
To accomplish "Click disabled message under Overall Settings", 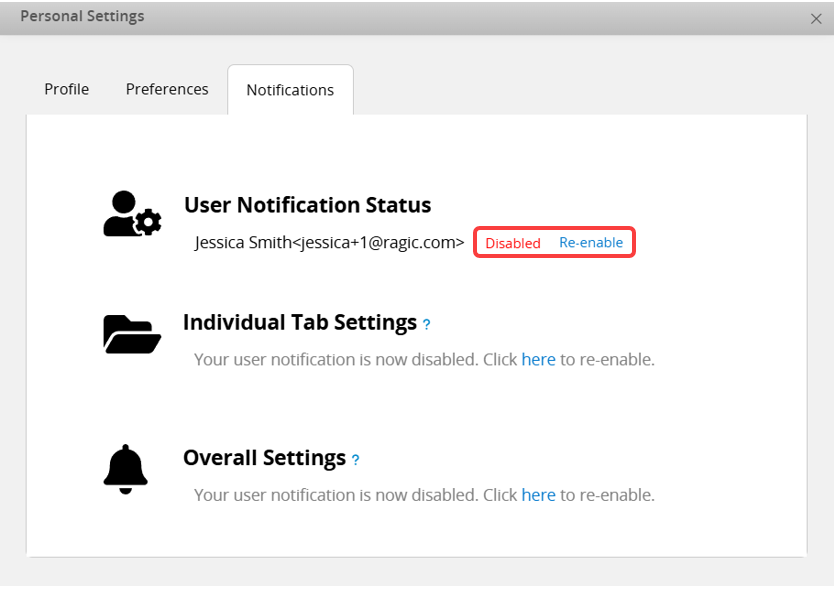I will (355, 494).
